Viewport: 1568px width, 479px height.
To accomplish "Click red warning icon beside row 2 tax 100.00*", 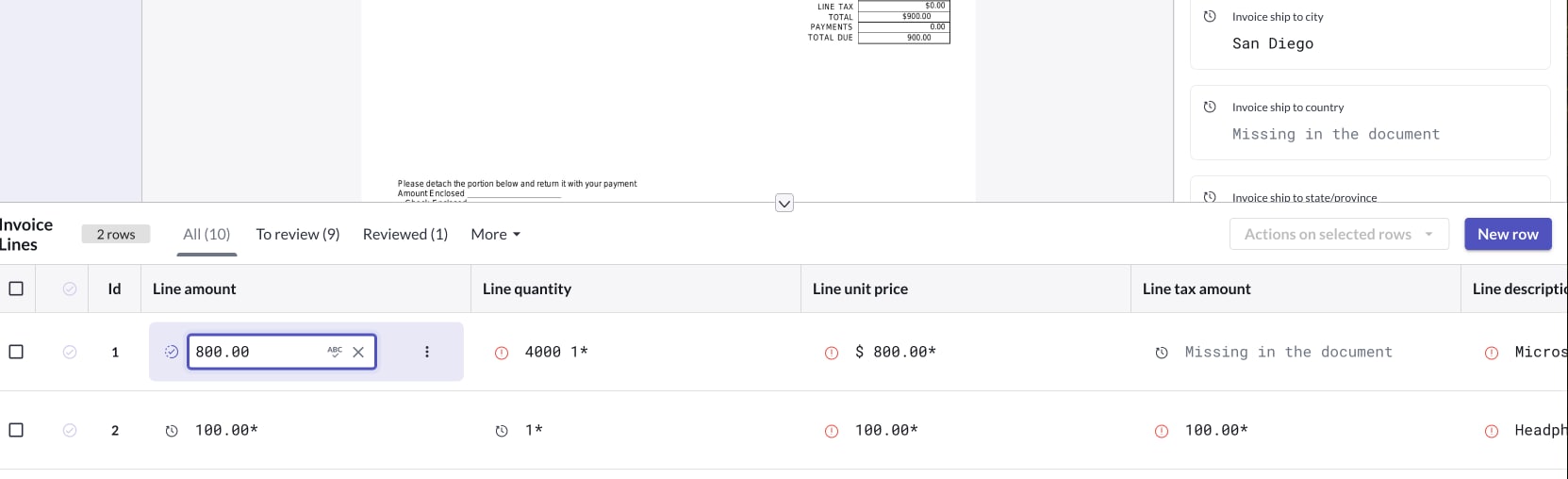I will tap(1162, 431).
